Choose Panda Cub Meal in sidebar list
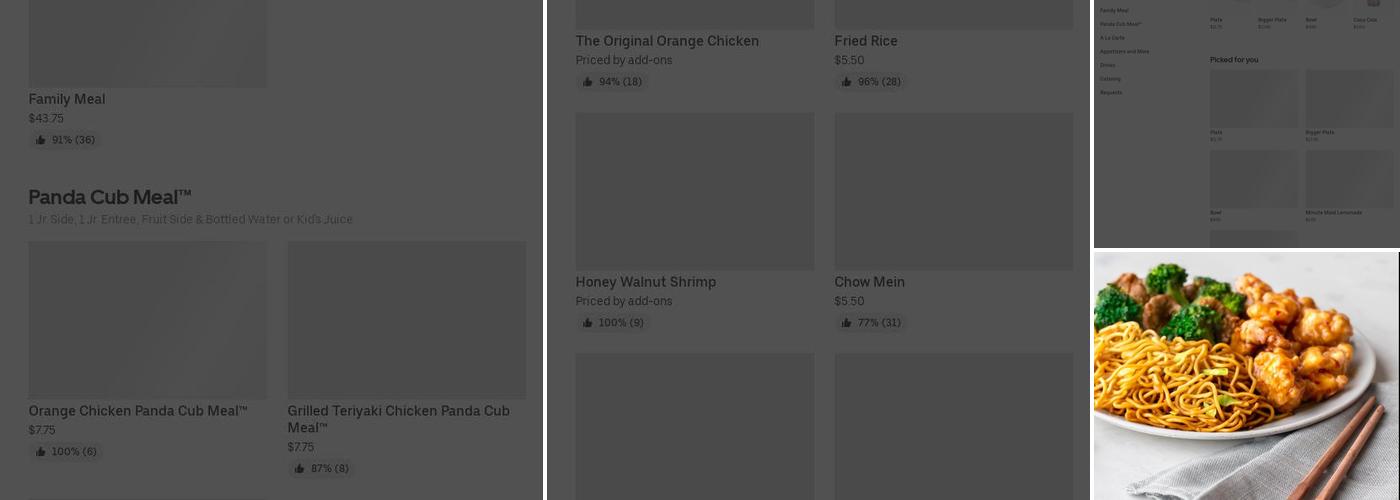1400x500 pixels. pos(1120,24)
